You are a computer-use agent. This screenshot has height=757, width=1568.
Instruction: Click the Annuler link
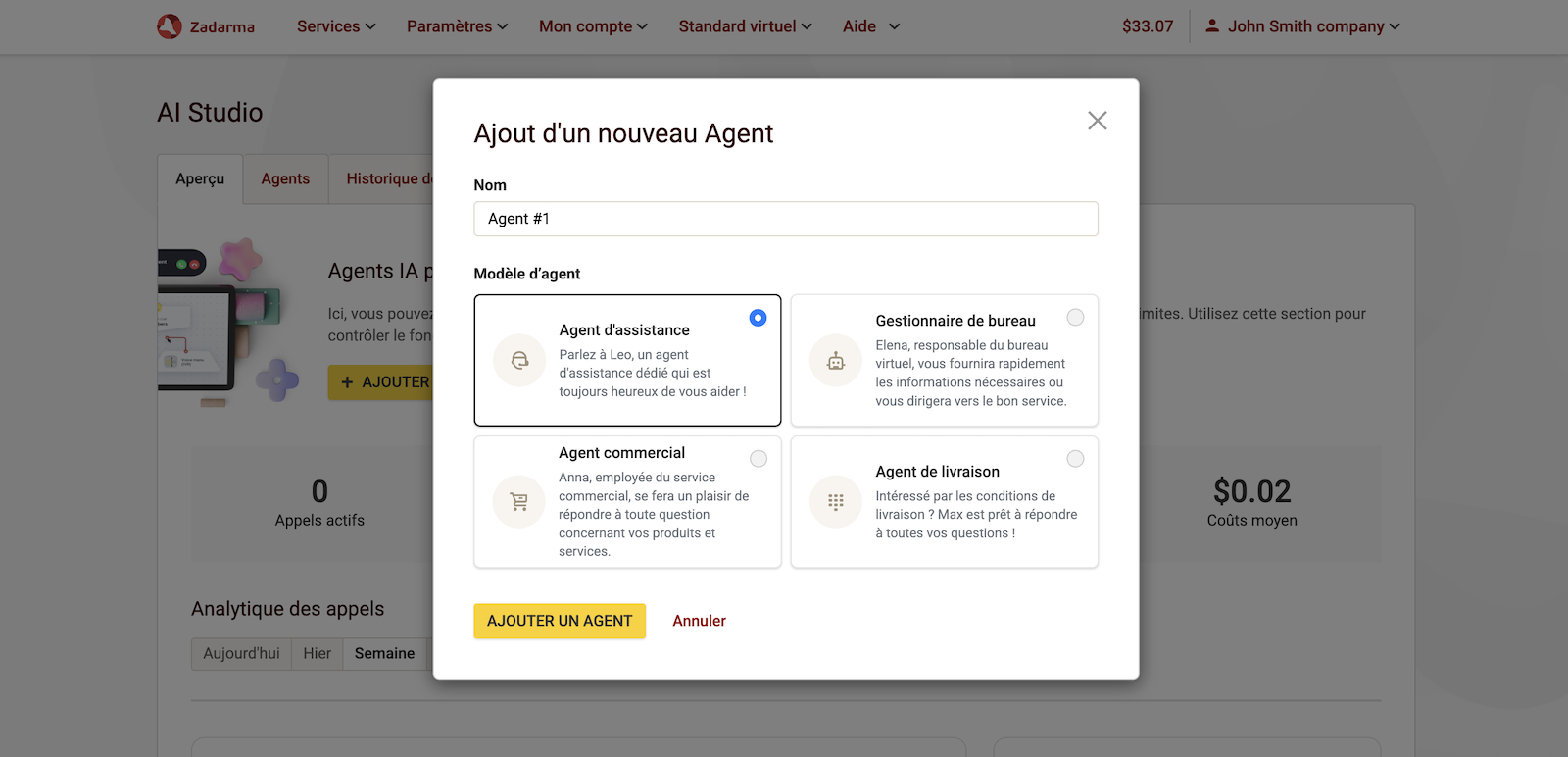pyautogui.click(x=699, y=621)
